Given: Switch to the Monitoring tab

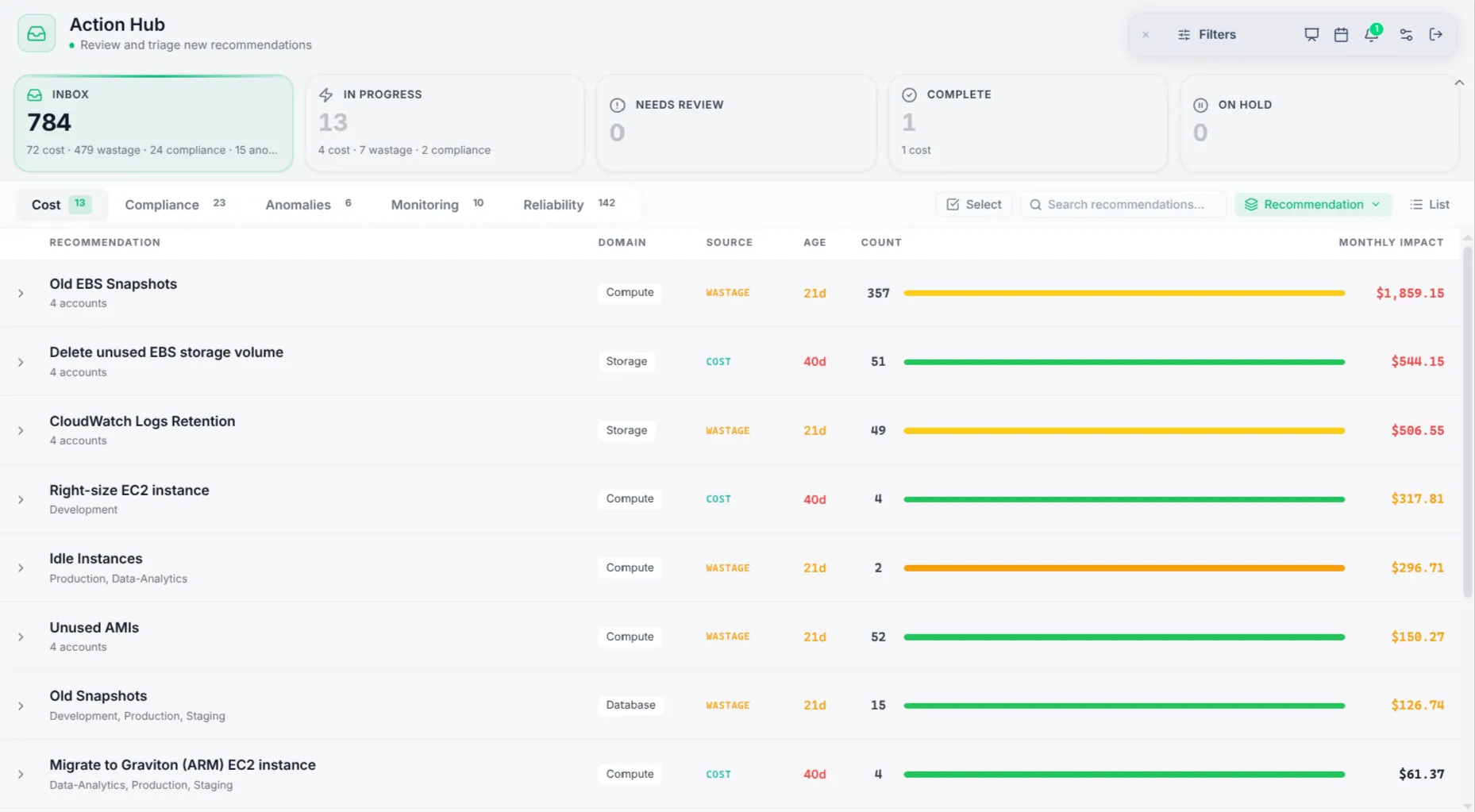Looking at the screenshot, I should (x=437, y=205).
